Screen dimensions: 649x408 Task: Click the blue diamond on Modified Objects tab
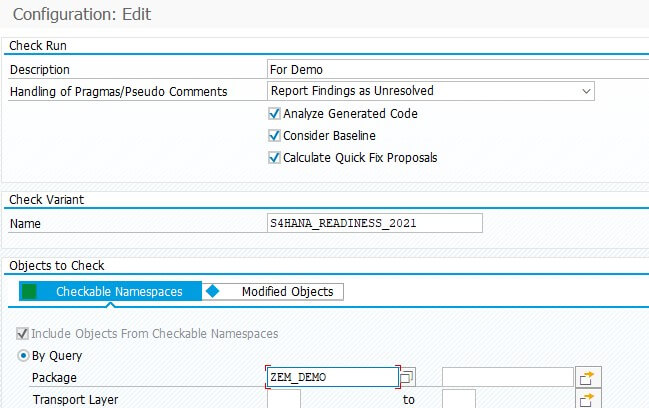click(212, 291)
